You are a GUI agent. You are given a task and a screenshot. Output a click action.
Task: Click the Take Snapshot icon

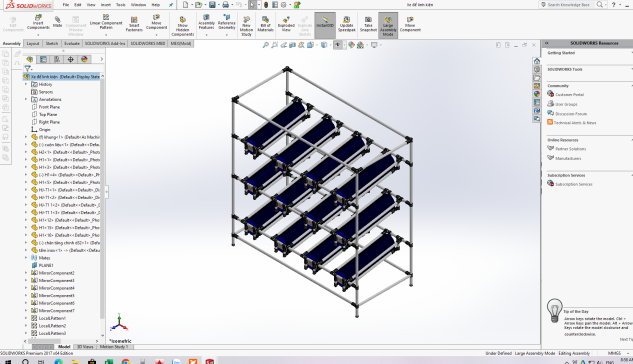click(368, 24)
